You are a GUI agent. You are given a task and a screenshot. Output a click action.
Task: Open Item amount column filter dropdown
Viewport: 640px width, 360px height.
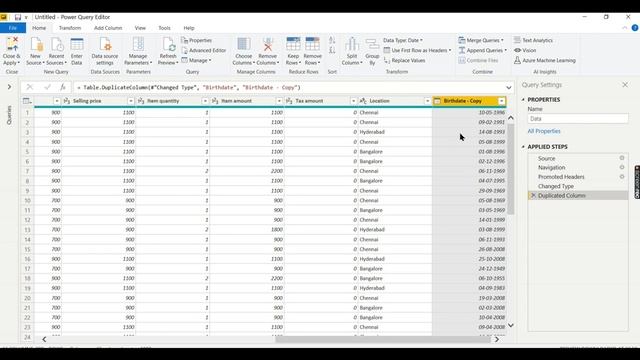[279, 101]
